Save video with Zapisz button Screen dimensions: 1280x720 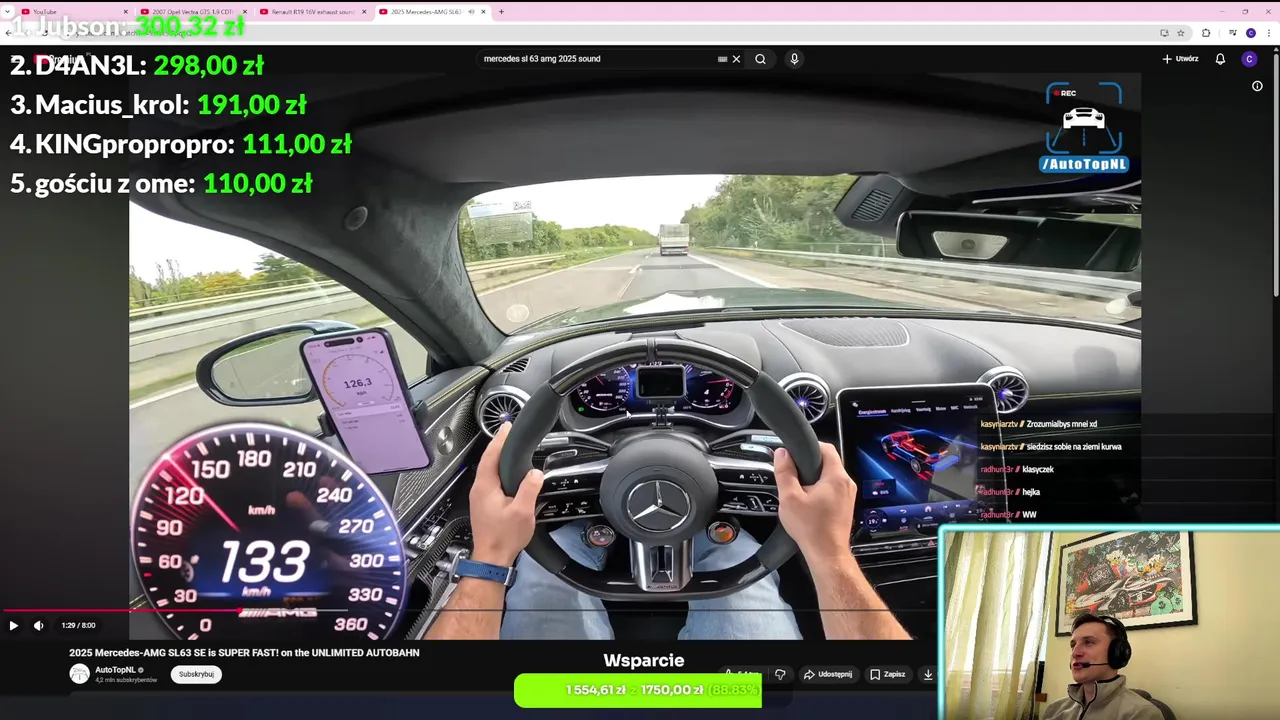(888, 674)
